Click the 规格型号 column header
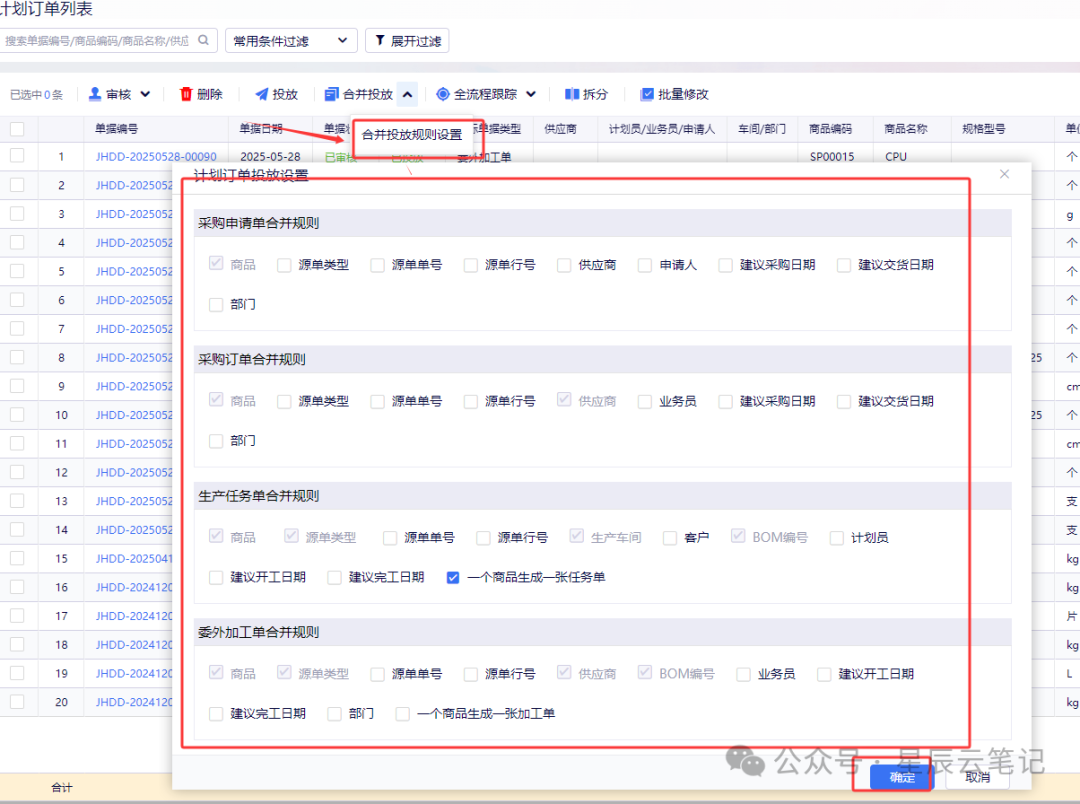 pyautogui.click(x=984, y=129)
